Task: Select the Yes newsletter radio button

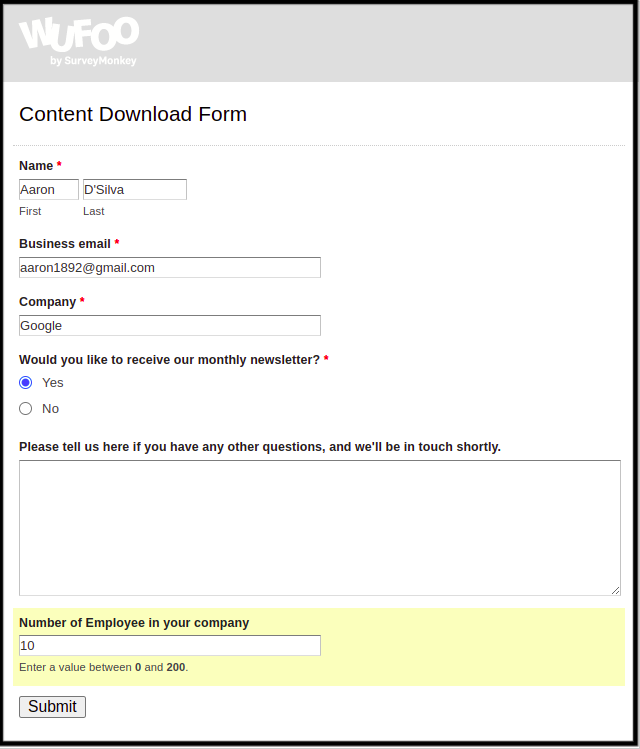Action: (x=26, y=383)
